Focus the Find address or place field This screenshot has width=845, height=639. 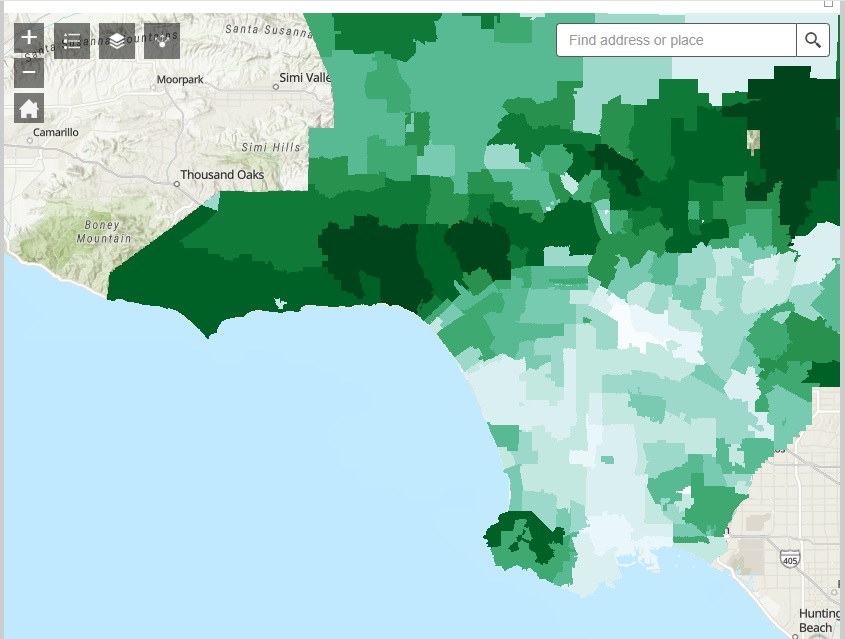676,40
